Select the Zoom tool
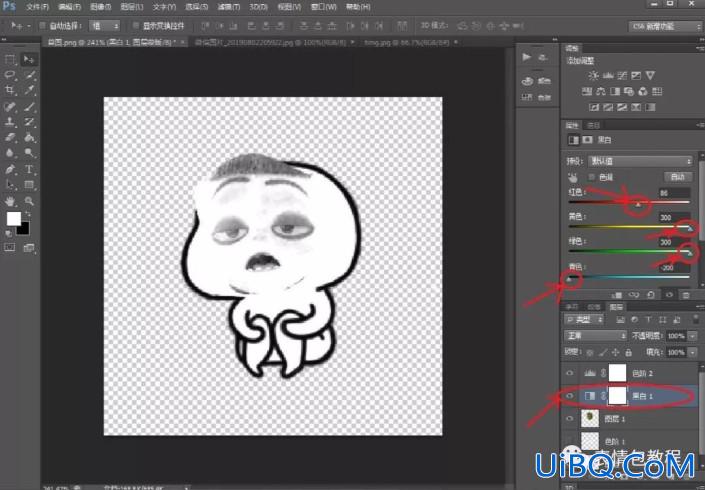This screenshot has height=490, width=705. click(x=29, y=201)
